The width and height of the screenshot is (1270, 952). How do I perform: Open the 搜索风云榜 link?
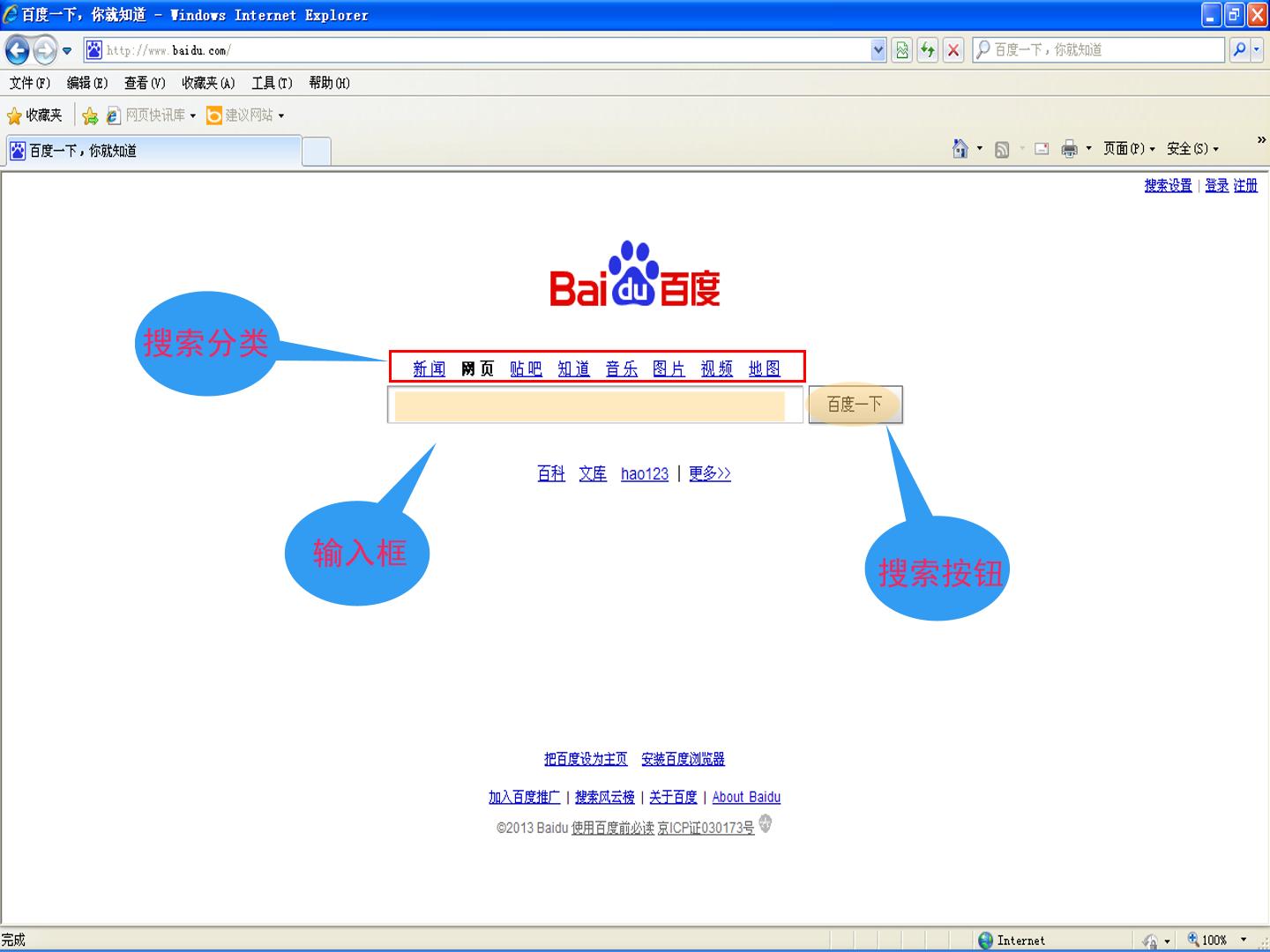[605, 797]
